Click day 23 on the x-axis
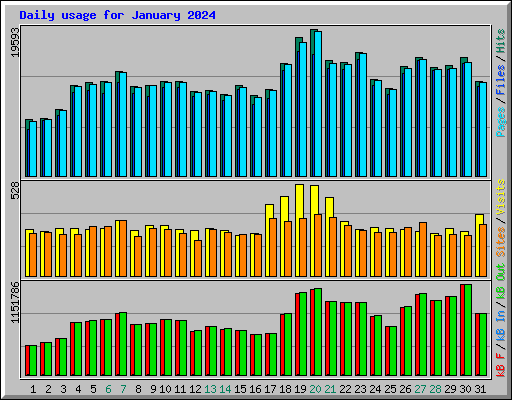Screen dimensions: 512x400 pos(360,389)
